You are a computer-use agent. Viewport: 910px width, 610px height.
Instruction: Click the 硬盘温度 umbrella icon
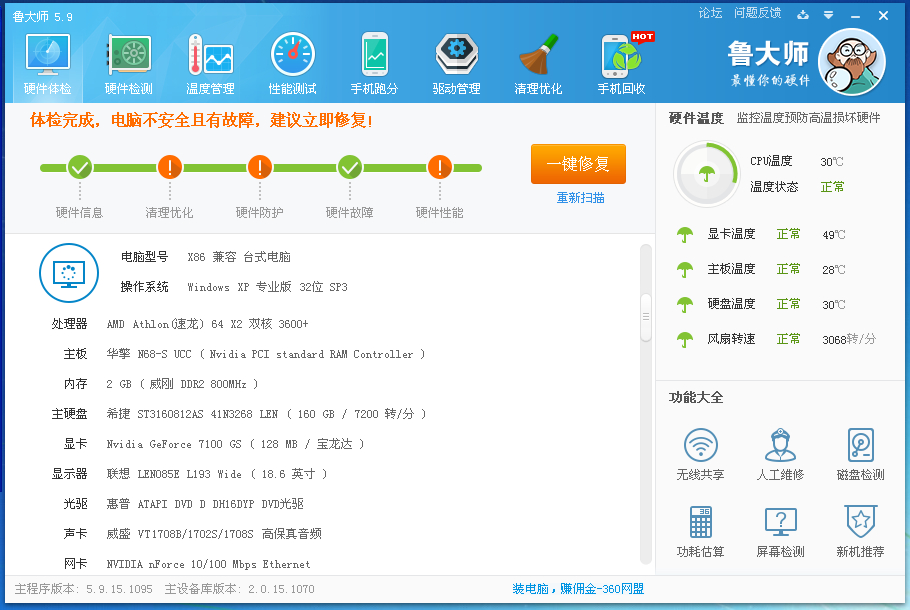(685, 304)
